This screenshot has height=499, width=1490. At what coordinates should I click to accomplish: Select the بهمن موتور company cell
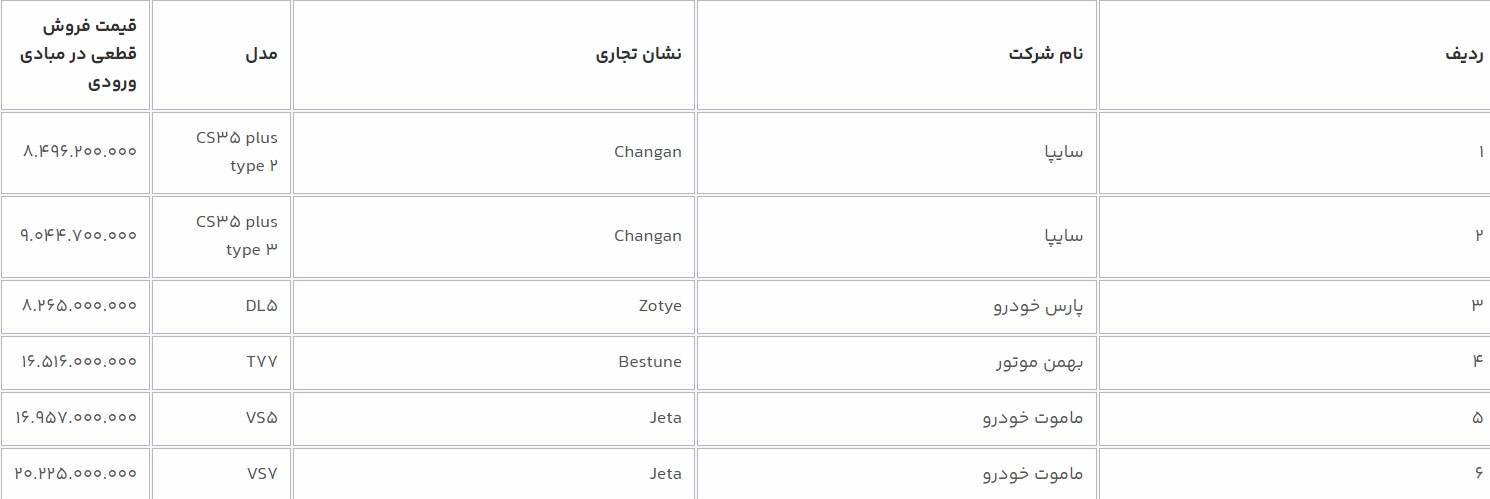click(1039, 362)
